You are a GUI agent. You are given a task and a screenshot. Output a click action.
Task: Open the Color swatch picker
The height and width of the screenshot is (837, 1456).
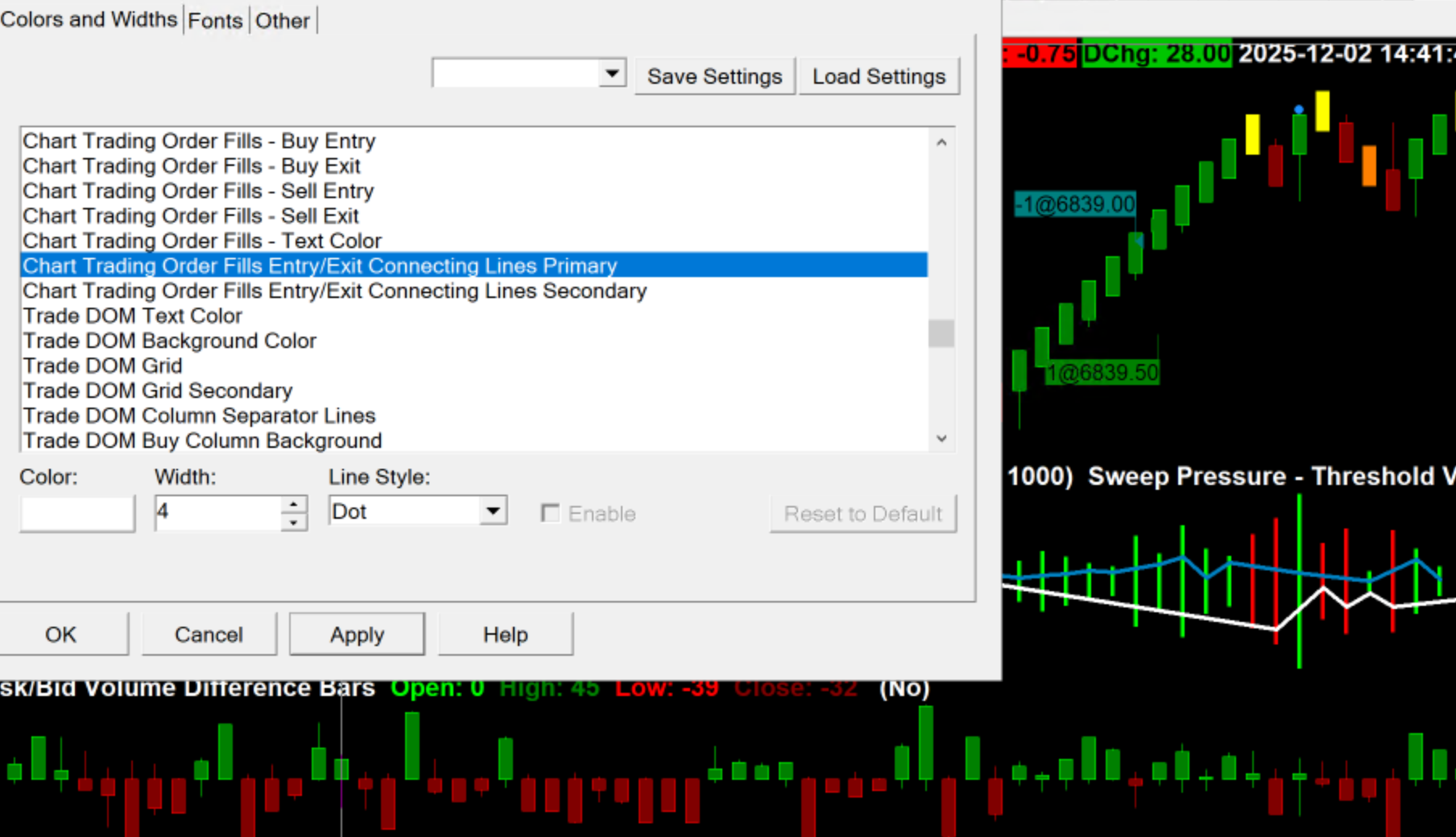[77, 513]
